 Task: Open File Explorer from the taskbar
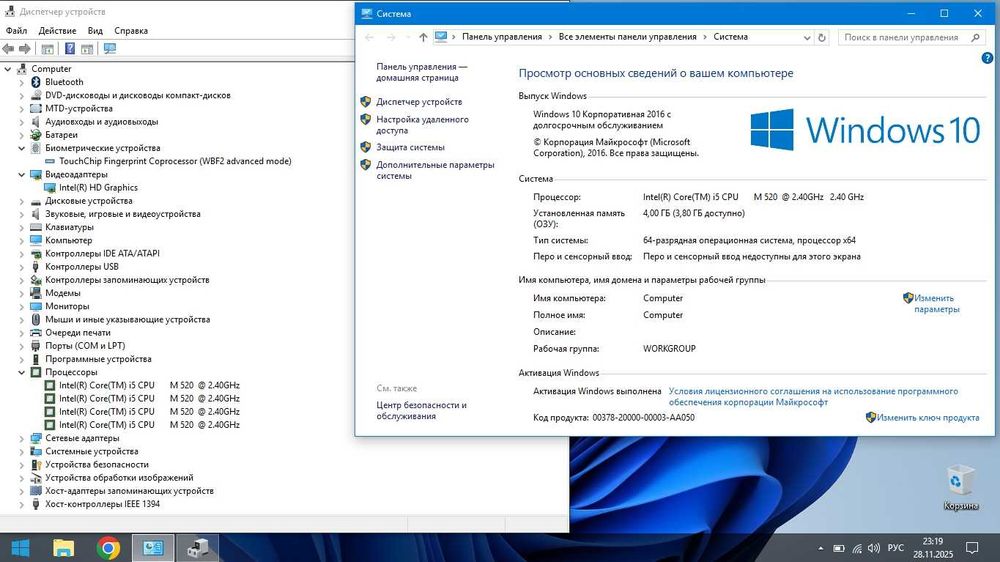[x=64, y=548]
